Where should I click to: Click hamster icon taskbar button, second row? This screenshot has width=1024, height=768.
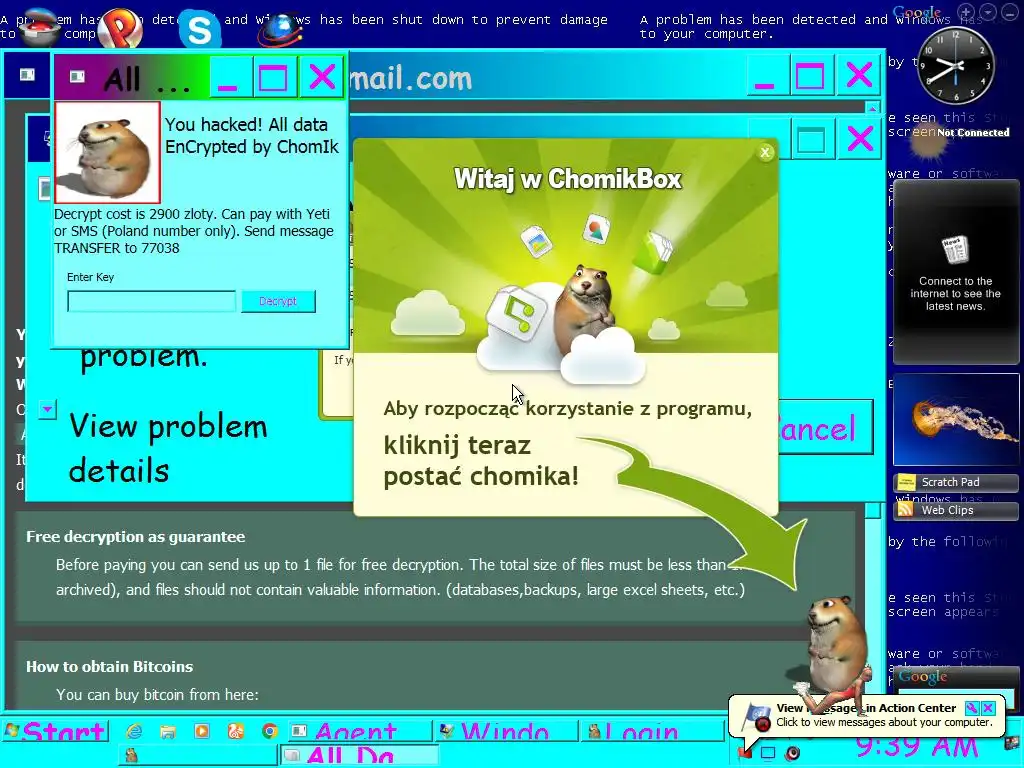(x=198, y=756)
